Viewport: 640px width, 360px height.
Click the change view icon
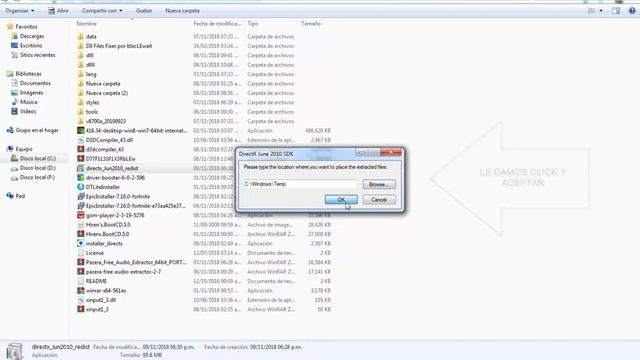tap(591, 11)
